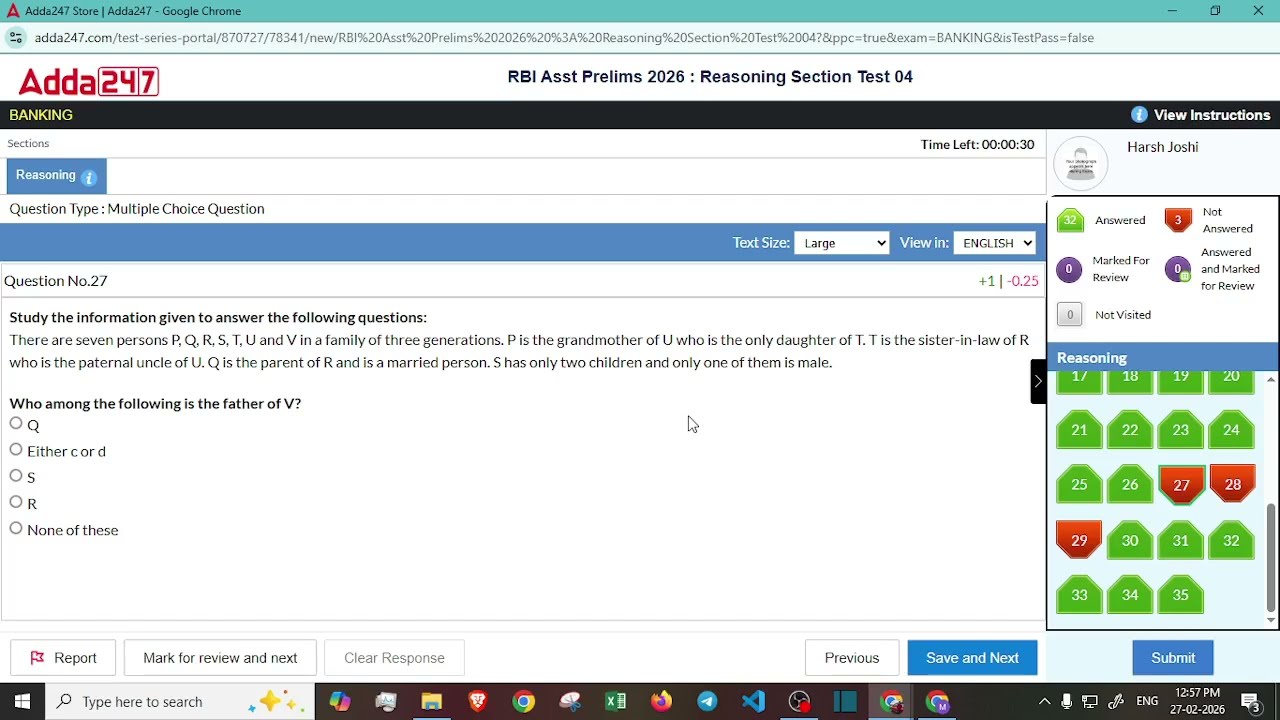Click the Answered and Marked for Review badge
This screenshot has height=720, width=1280.
click(x=1178, y=269)
